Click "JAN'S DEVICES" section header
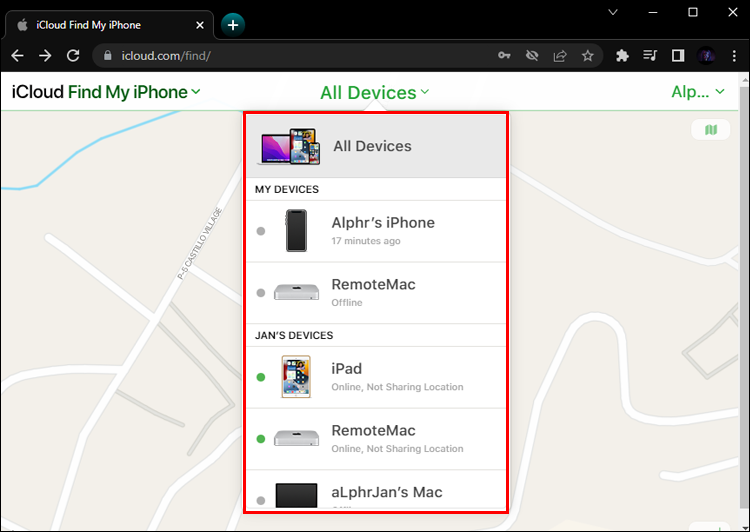This screenshot has height=532, width=750. [x=294, y=335]
